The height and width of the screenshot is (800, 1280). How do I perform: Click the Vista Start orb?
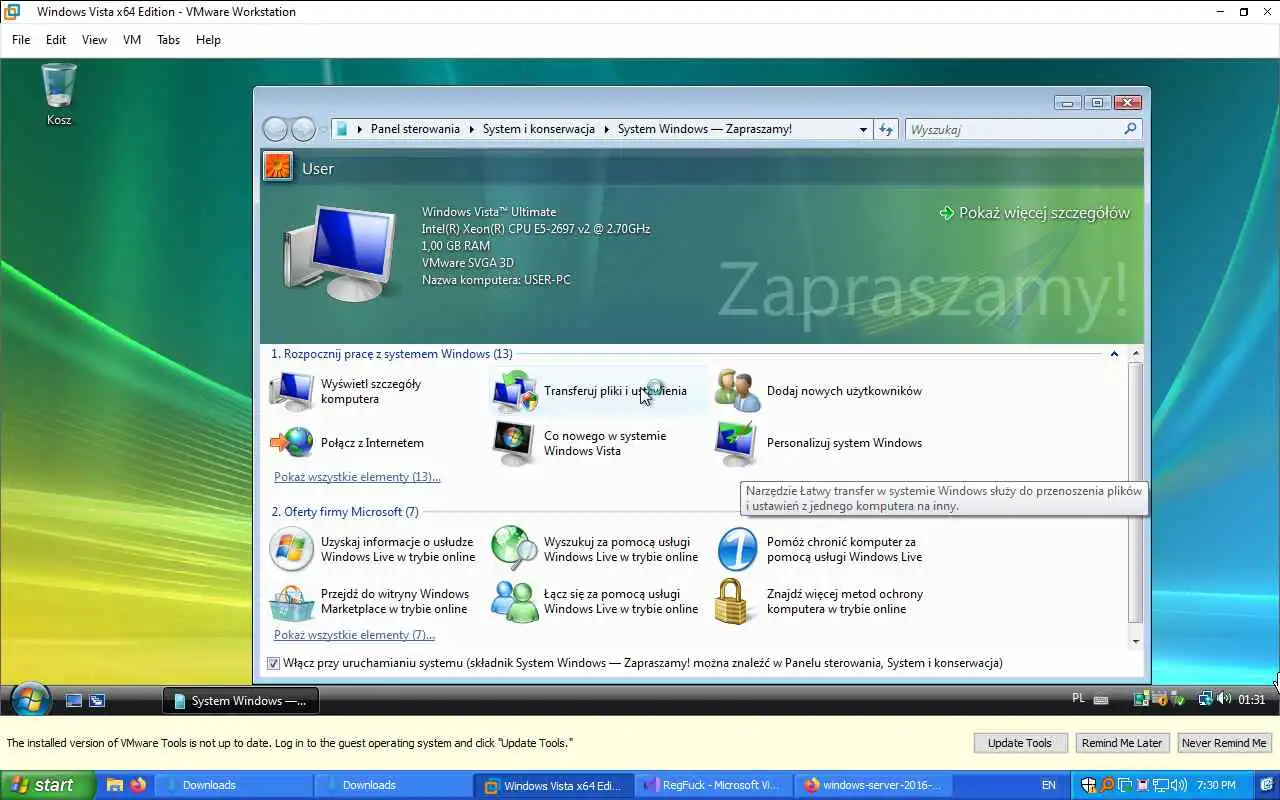point(30,699)
